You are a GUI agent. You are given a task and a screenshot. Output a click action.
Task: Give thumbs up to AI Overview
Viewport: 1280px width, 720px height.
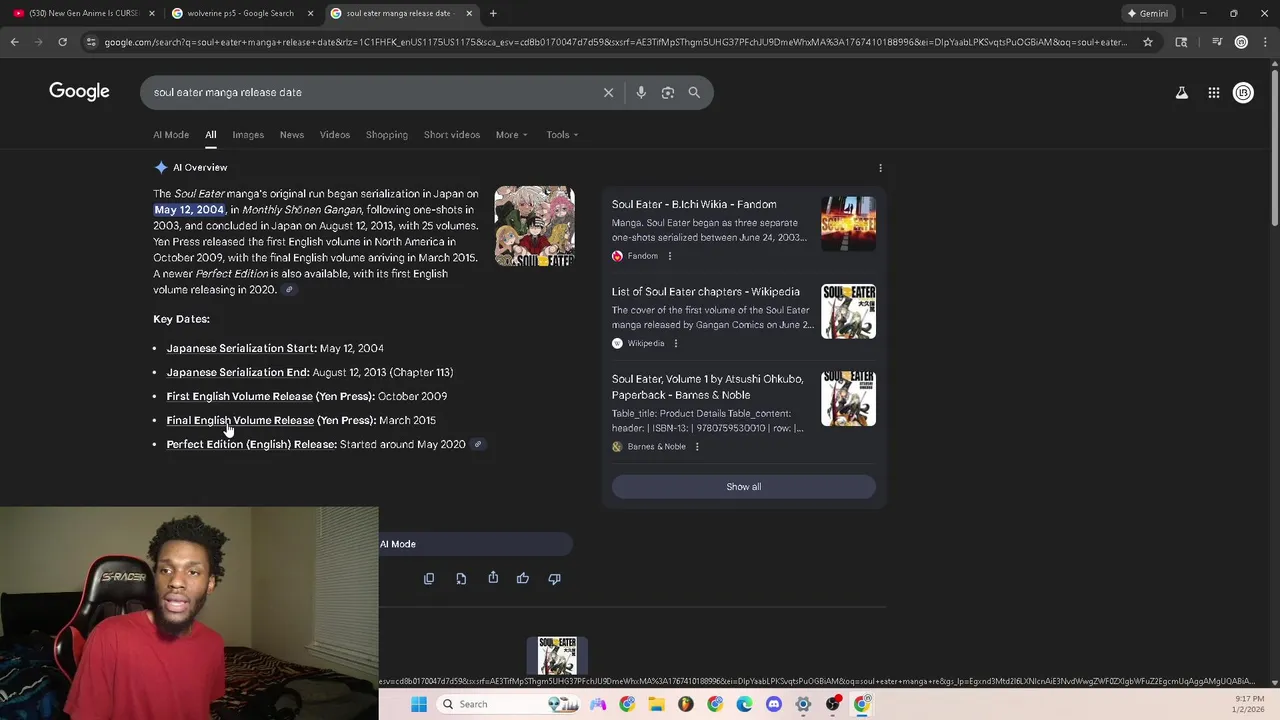(x=522, y=578)
